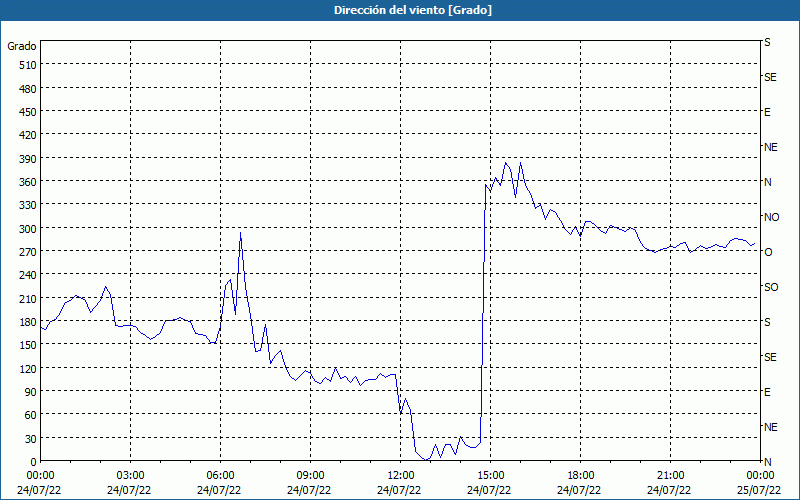Screen dimensions: 800x500
Task: Click the 330 y-axis value
Action: coord(28,205)
